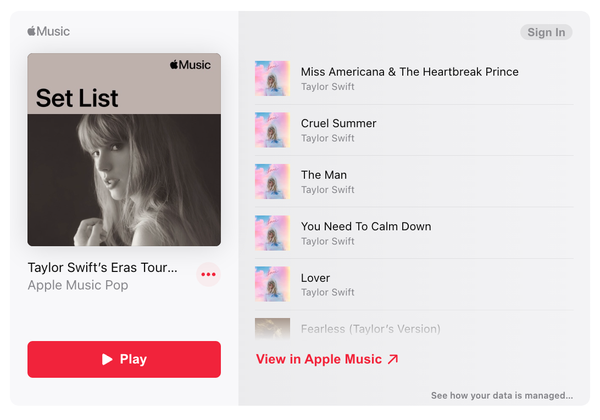Click You Need To Calm Down artwork
Image resolution: width=600 pixels, height=420 pixels.
tap(271, 233)
